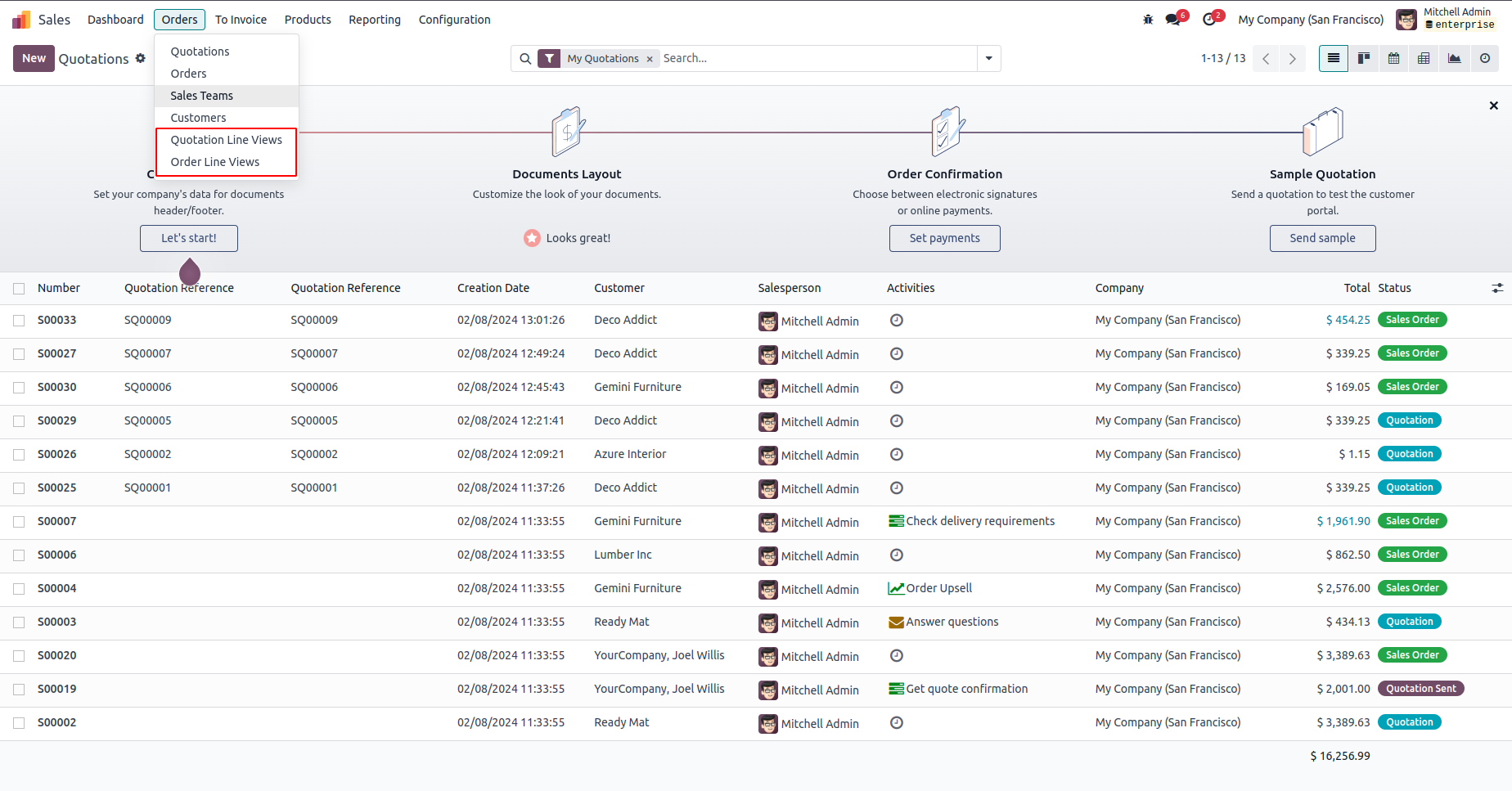Open the My Company (San Francisco) switcher

tap(1311, 20)
